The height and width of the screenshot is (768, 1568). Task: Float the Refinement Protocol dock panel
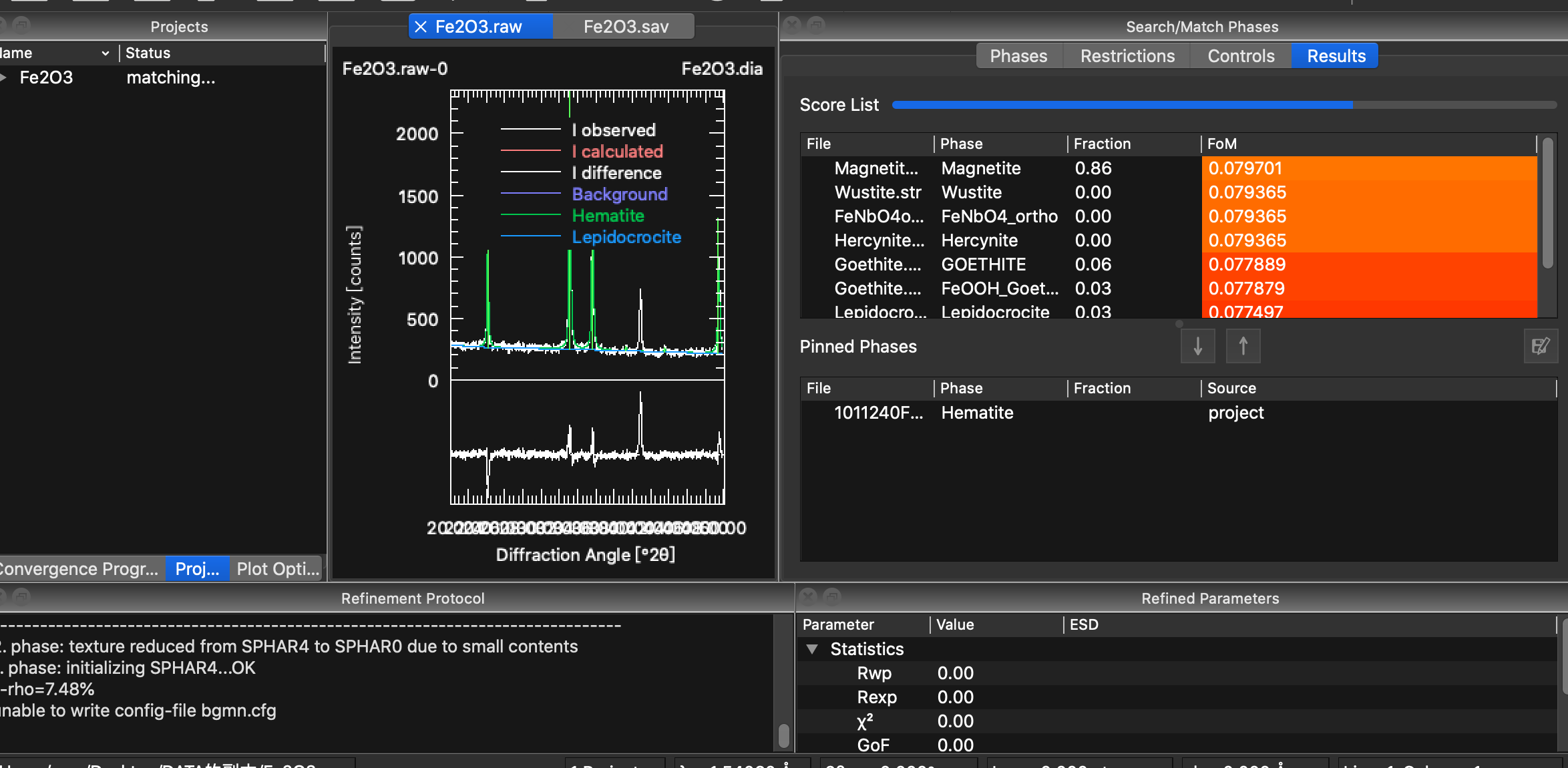coord(21,596)
